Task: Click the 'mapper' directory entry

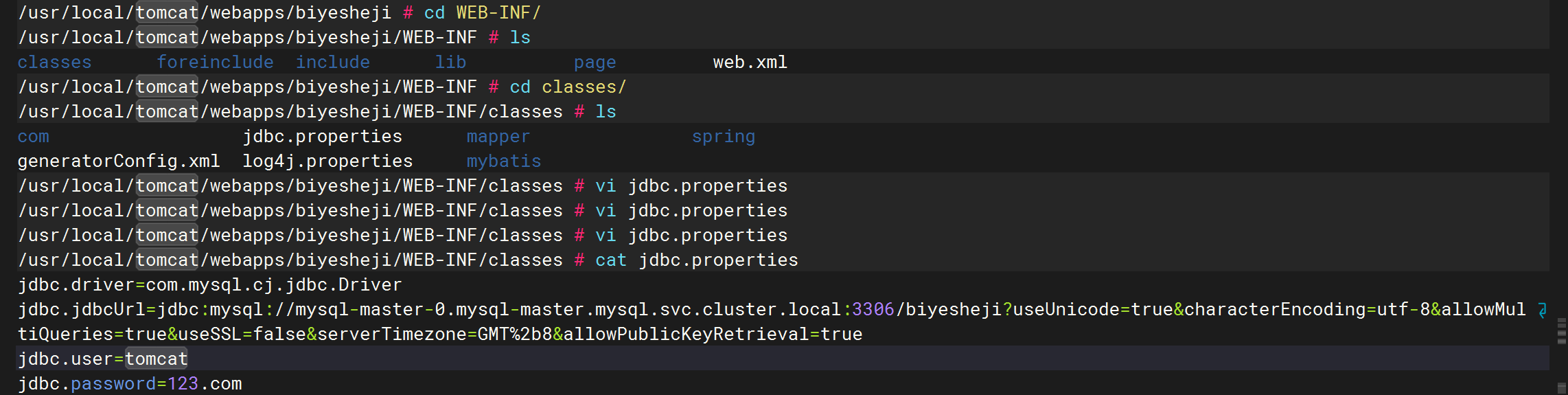Action: 498,137
